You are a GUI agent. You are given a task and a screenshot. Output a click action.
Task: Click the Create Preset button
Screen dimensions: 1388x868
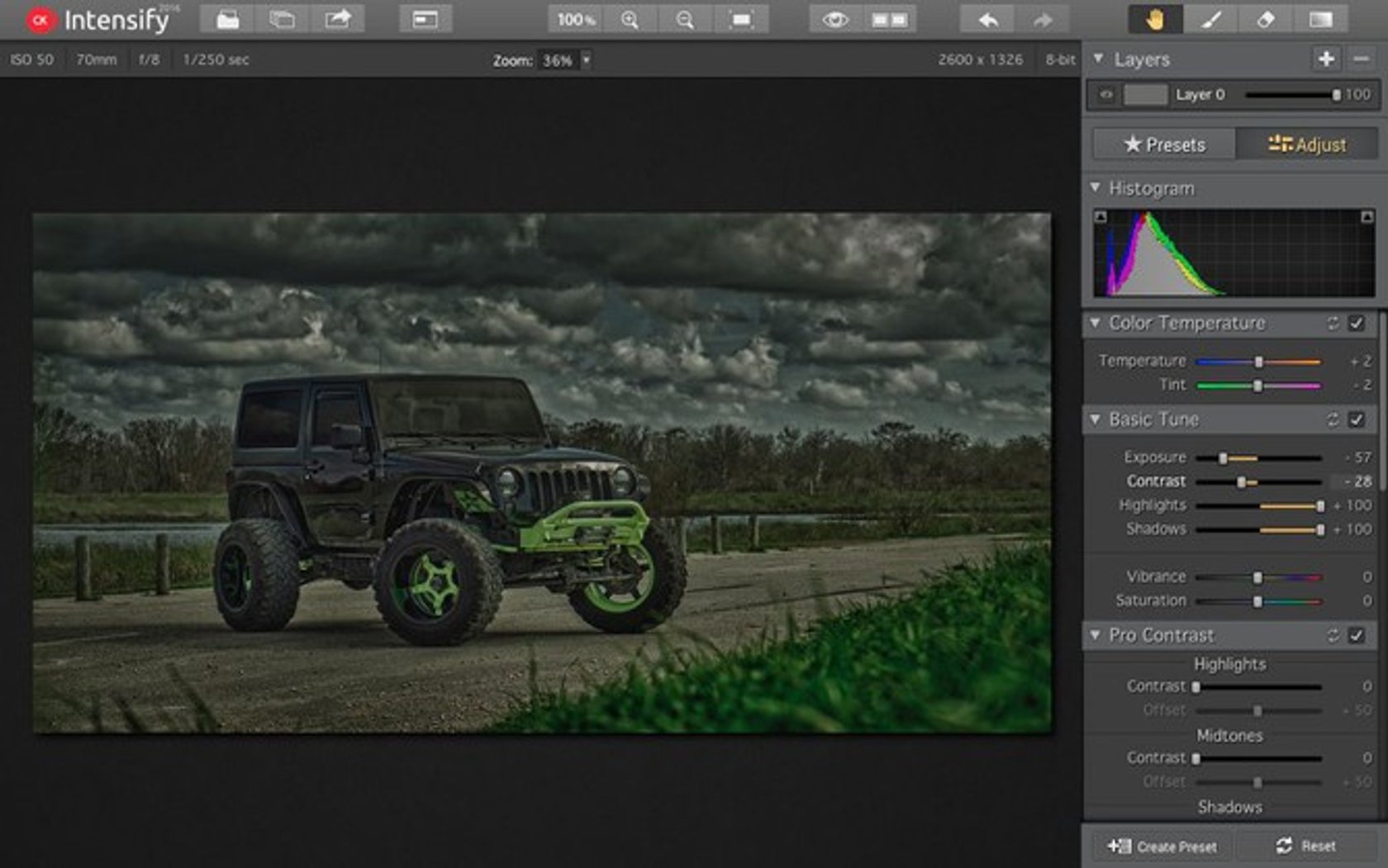click(x=1163, y=847)
